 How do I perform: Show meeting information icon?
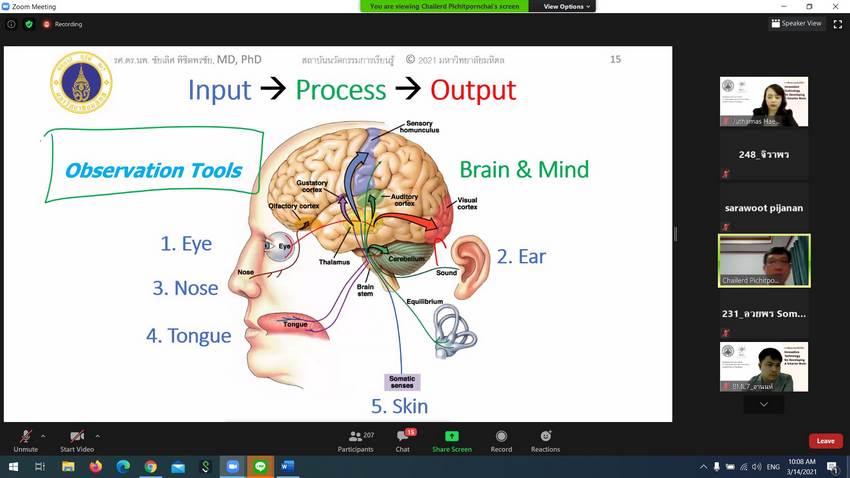[11, 23]
